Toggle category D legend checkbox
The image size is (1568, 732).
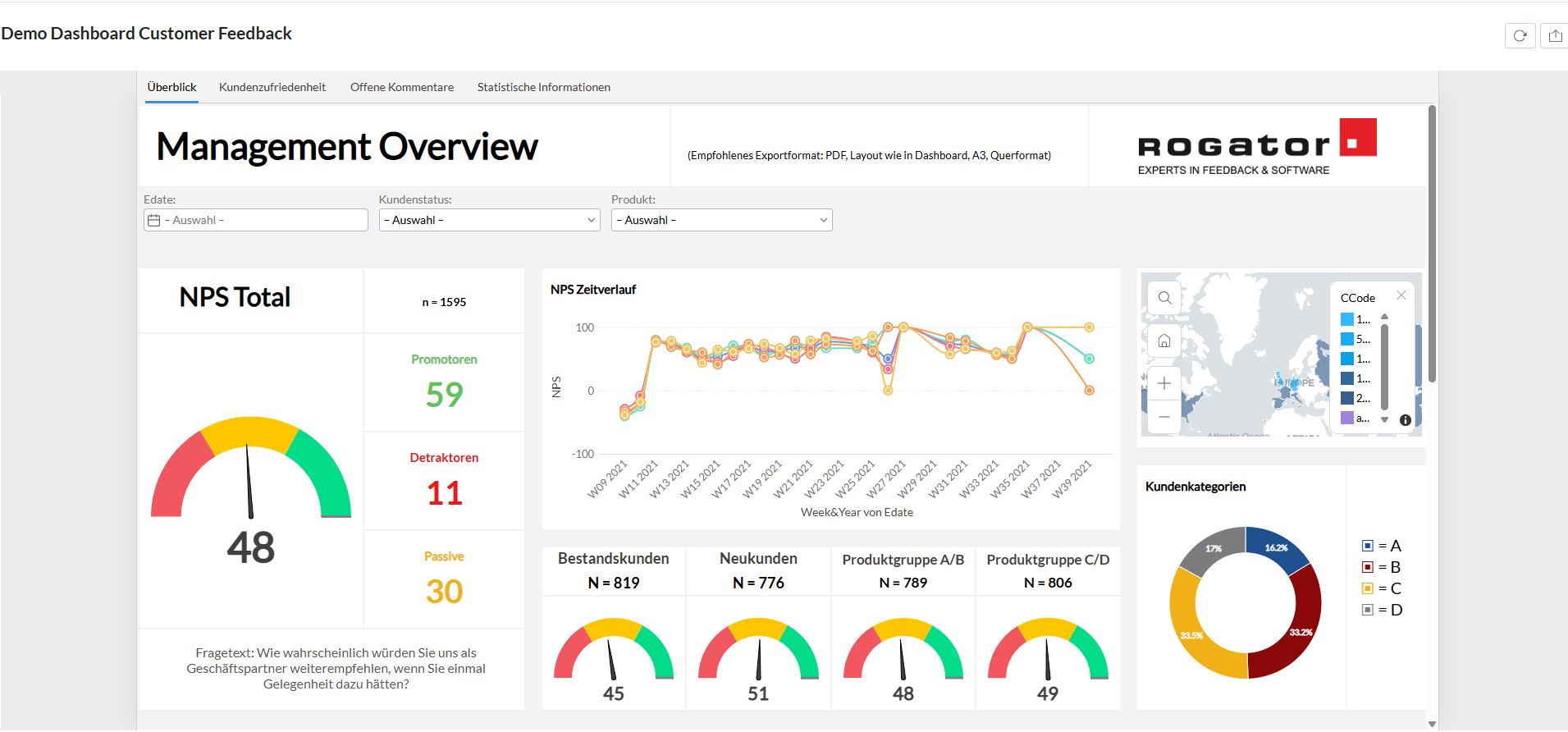1368,610
